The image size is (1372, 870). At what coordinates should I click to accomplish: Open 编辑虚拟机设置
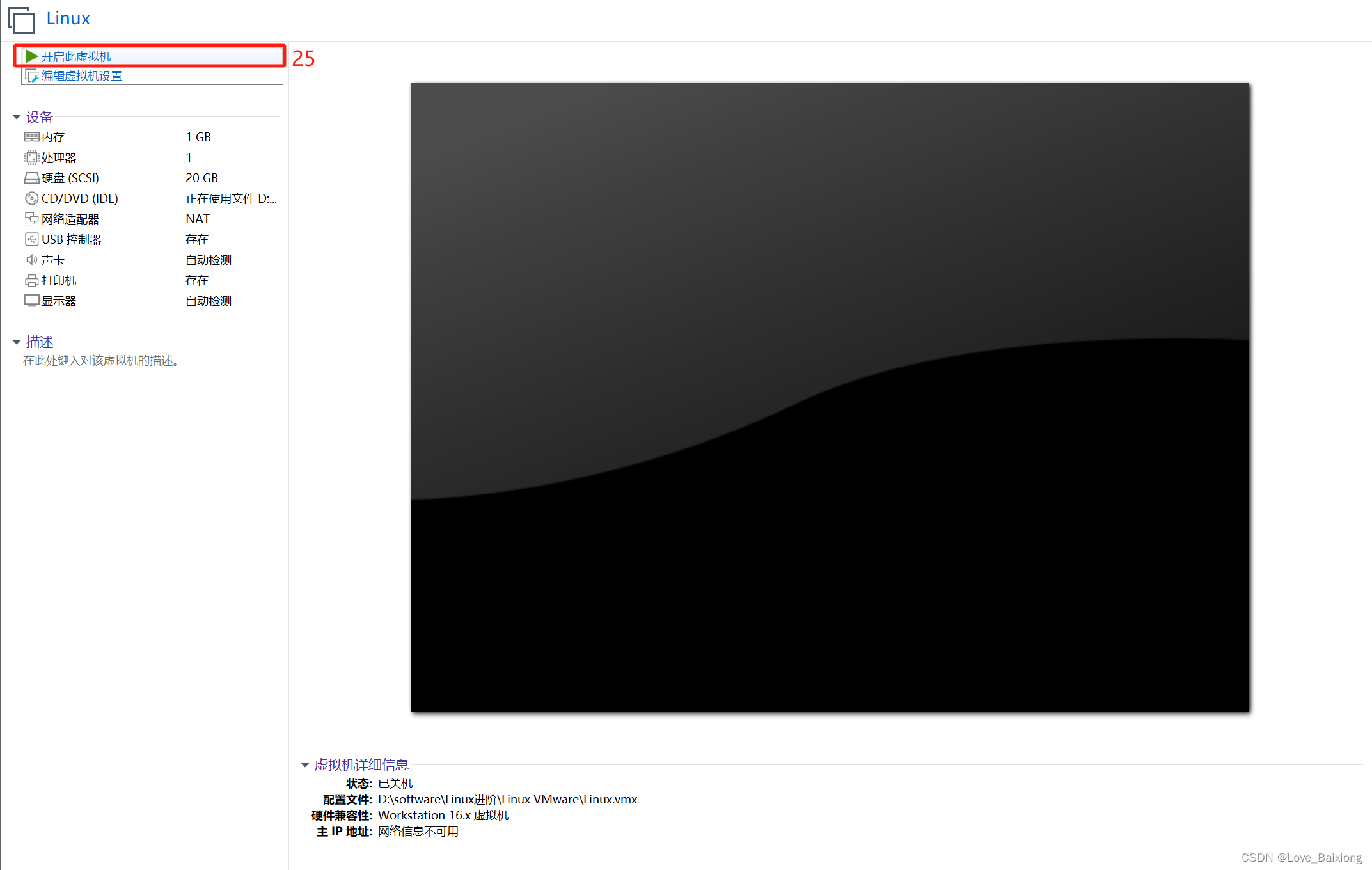pos(82,75)
